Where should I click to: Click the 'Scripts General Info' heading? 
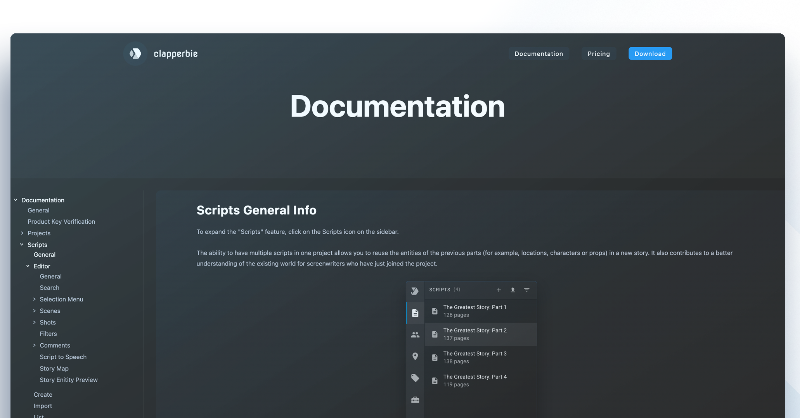256,210
